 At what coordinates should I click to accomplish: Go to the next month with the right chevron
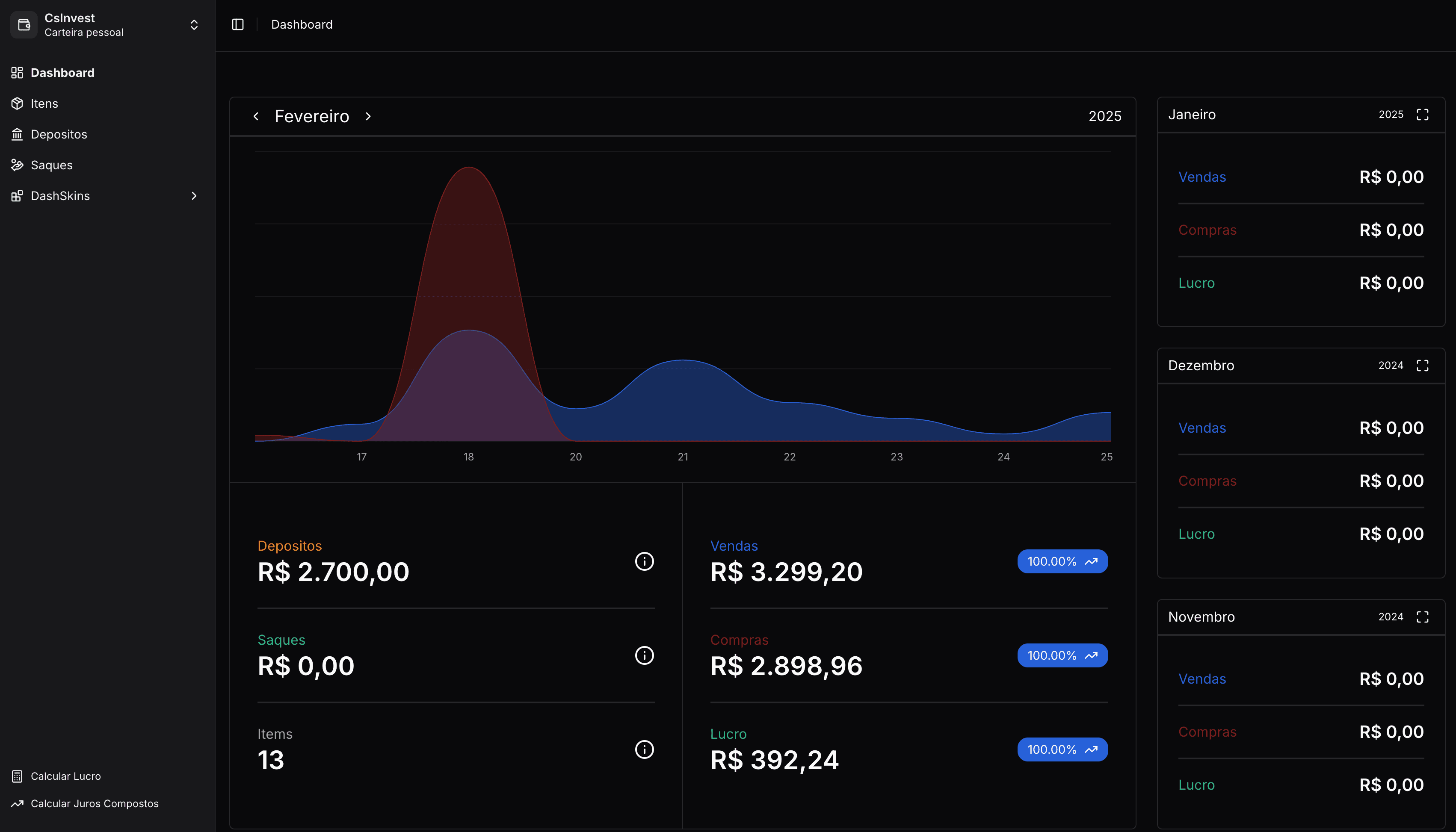(x=368, y=116)
